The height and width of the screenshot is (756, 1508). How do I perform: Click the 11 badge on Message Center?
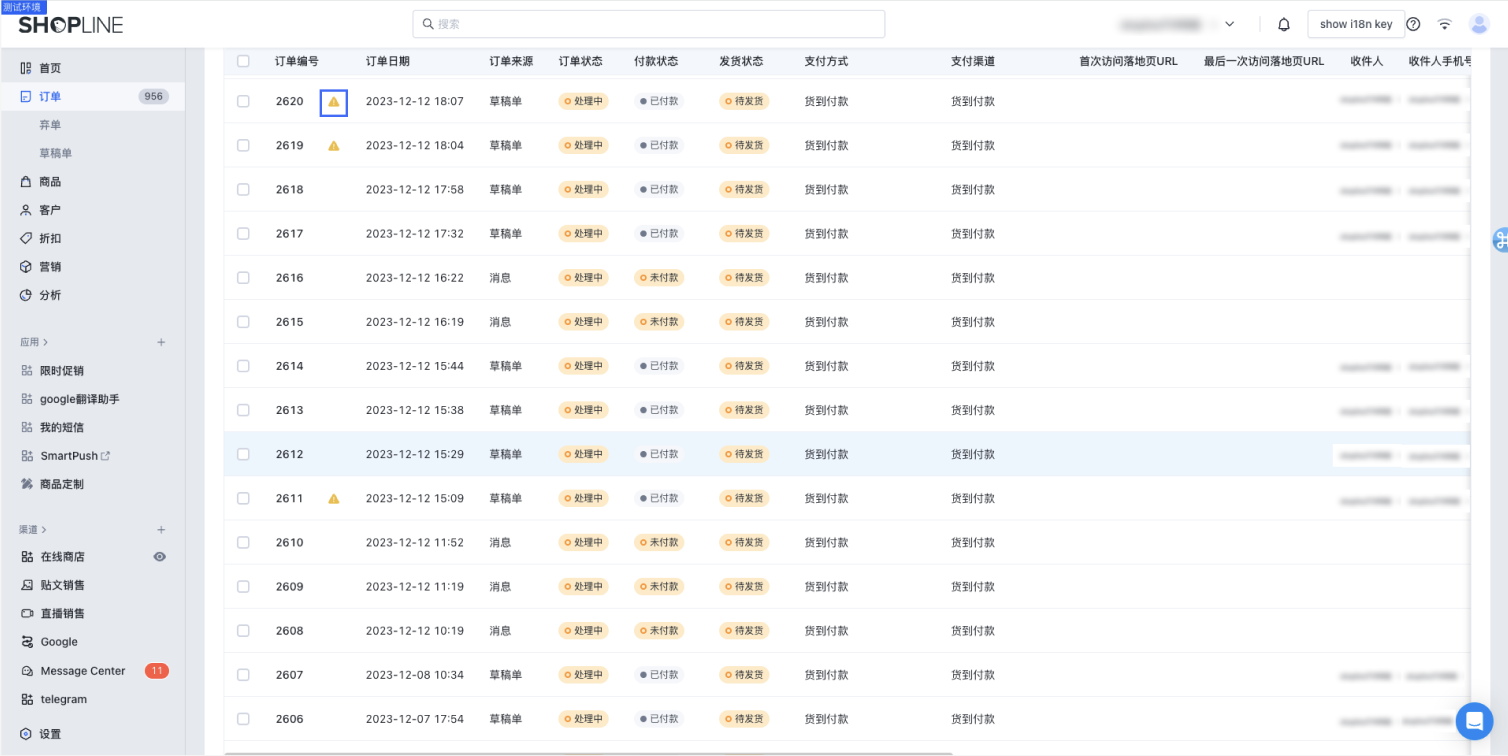pyautogui.click(x=157, y=671)
